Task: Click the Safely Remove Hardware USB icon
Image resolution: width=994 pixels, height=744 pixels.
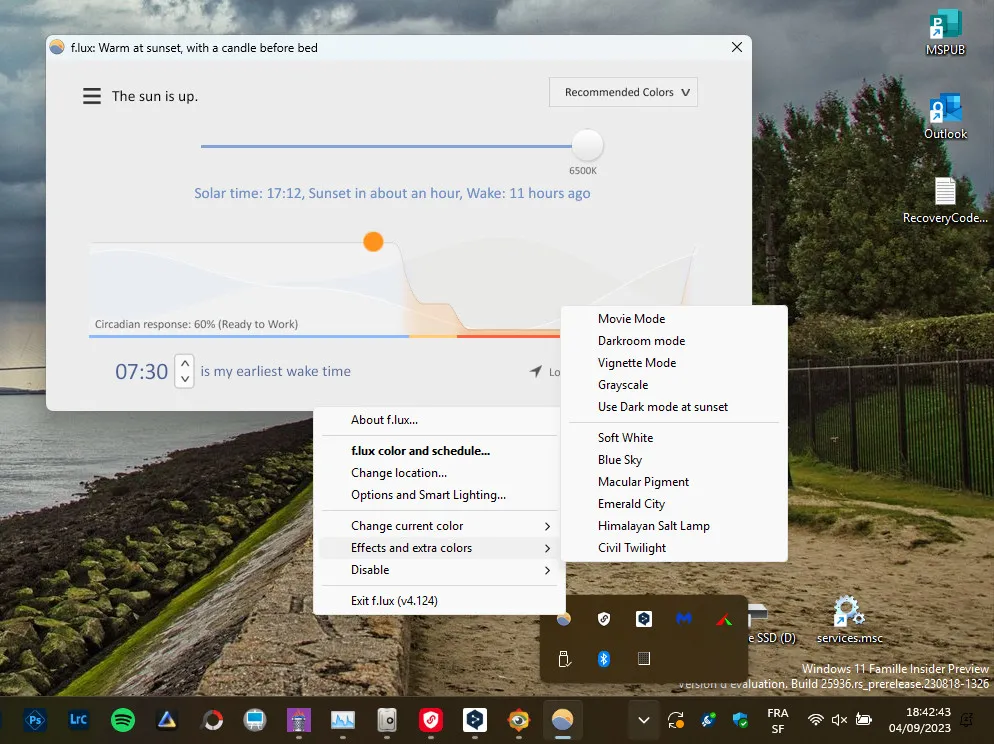Action: 564,659
